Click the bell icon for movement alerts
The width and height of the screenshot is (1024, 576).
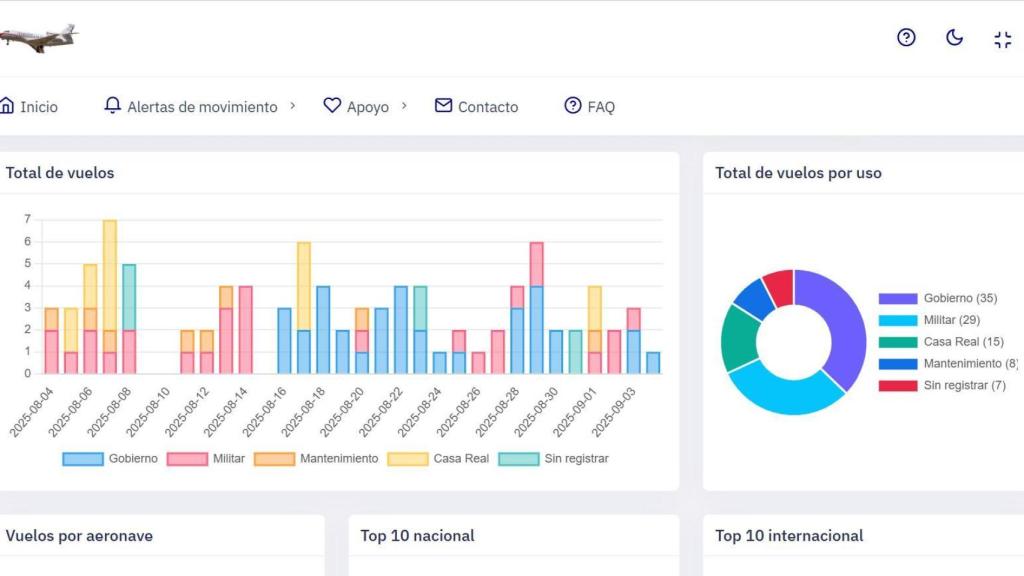tap(113, 106)
